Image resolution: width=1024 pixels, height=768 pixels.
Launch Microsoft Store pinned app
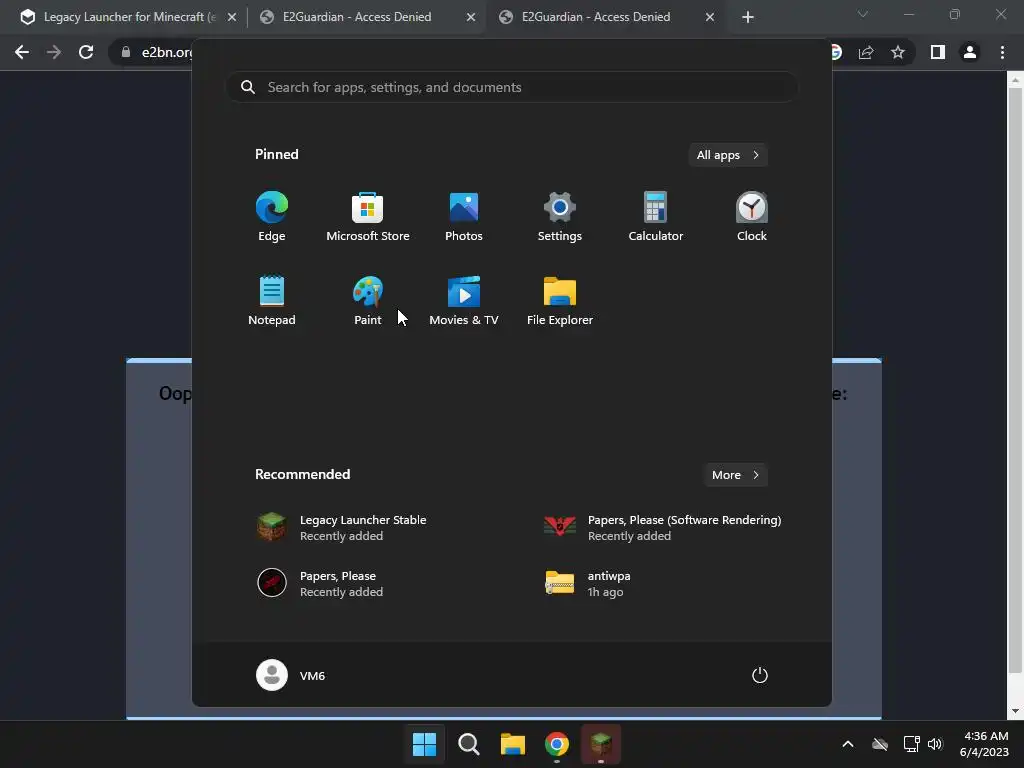click(368, 217)
